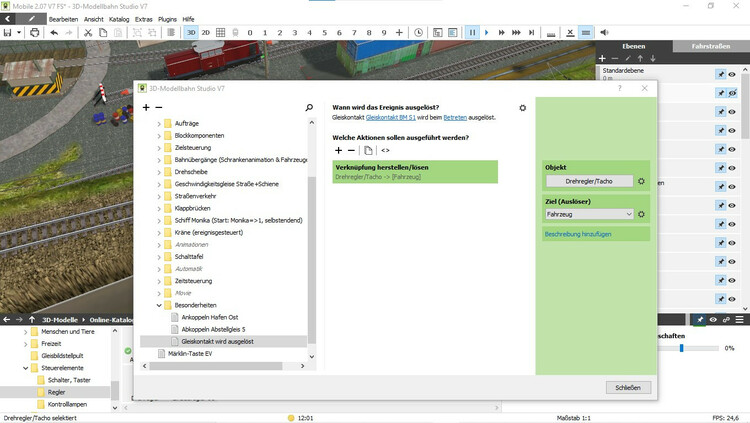Open the Ziel Fahrzeug dropdown
Image resolution: width=750 pixels, height=423 pixels.
point(590,214)
